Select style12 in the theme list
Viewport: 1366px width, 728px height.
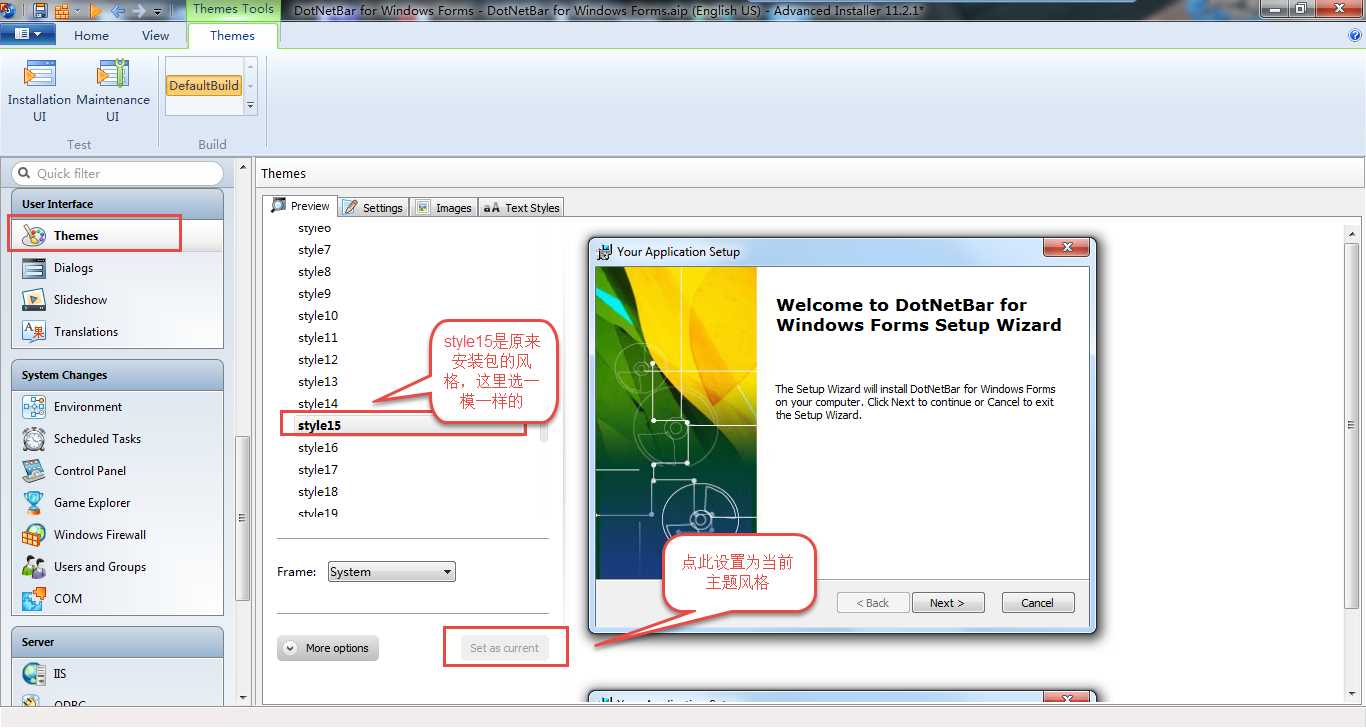click(318, 360)
